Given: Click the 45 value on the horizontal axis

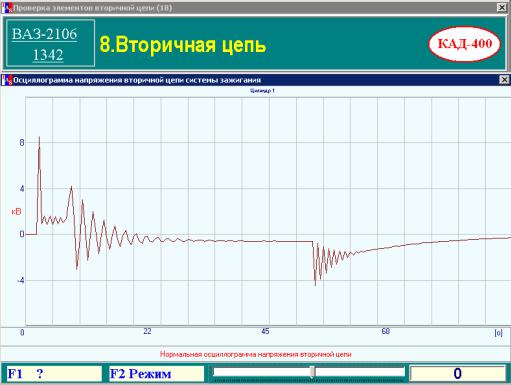Looking at the screenshot, I should point(265,331).
